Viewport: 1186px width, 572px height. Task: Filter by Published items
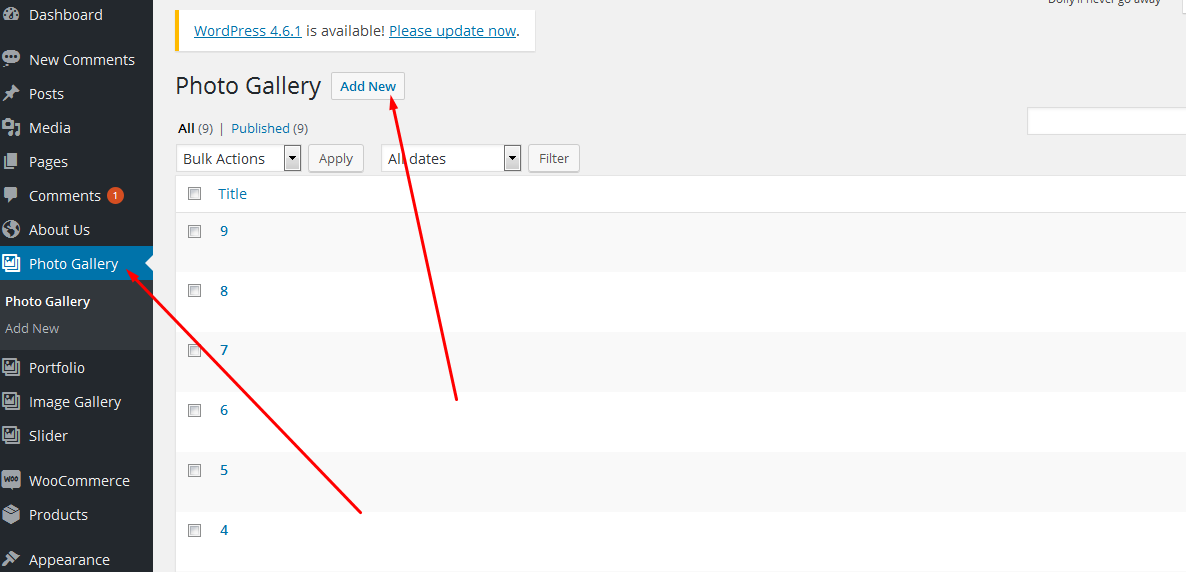260,129
